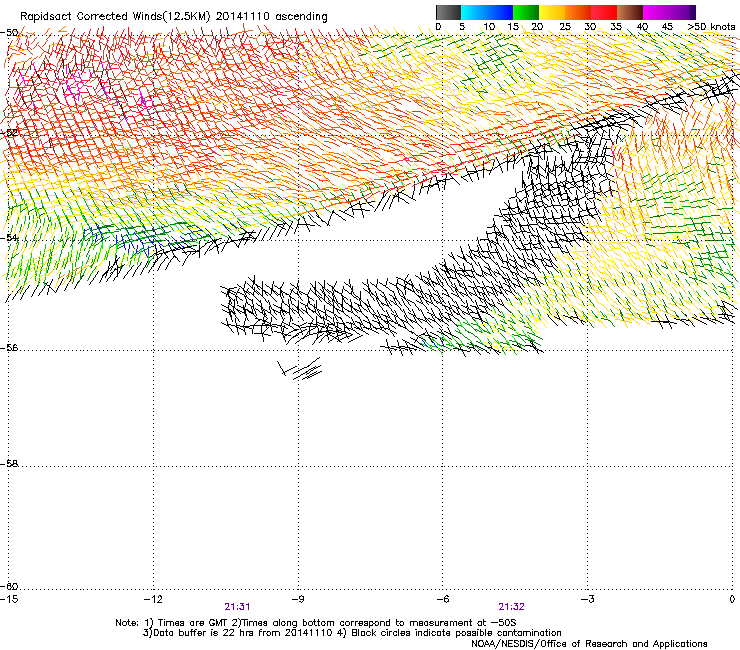Click the title text 'Rapidscat Corrected Winds(12.5KM)'
This screenshot has height=650, width=740.
(115, 17)
